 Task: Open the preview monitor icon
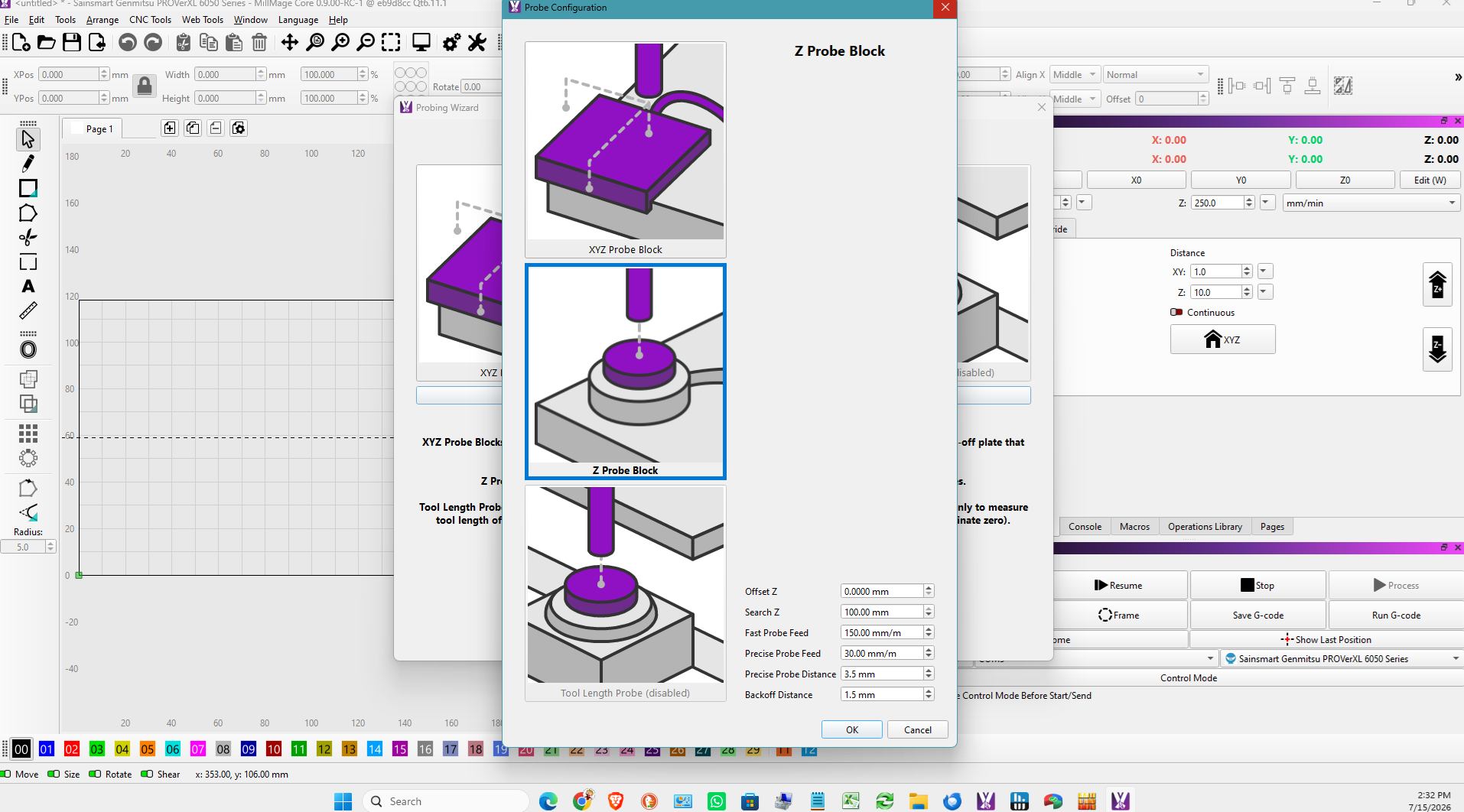tap(421, 43)
